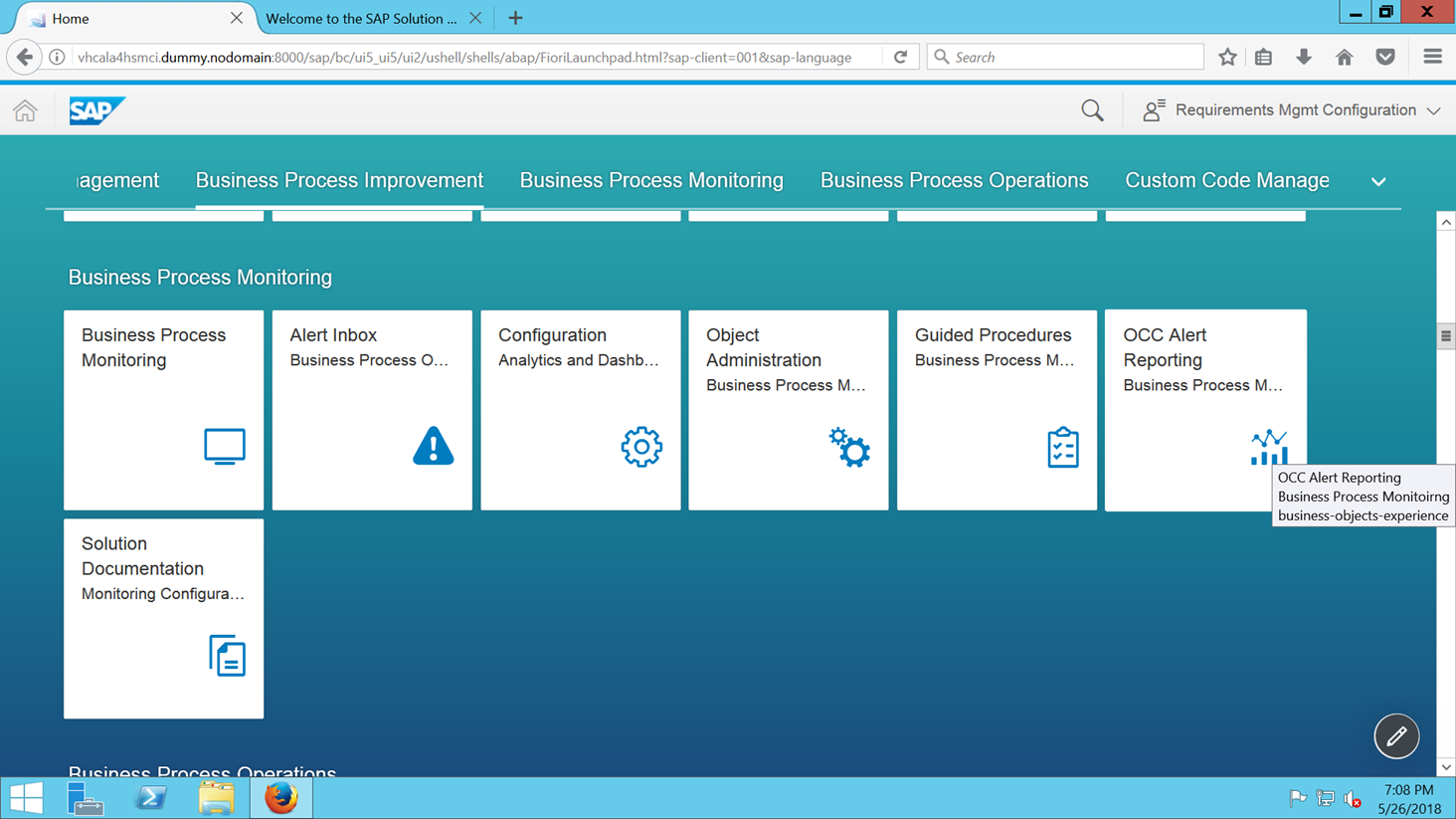Click the Guided Procedures clipboard icon
This screenshot has width=1456, height=819.
click(1063, 448)
